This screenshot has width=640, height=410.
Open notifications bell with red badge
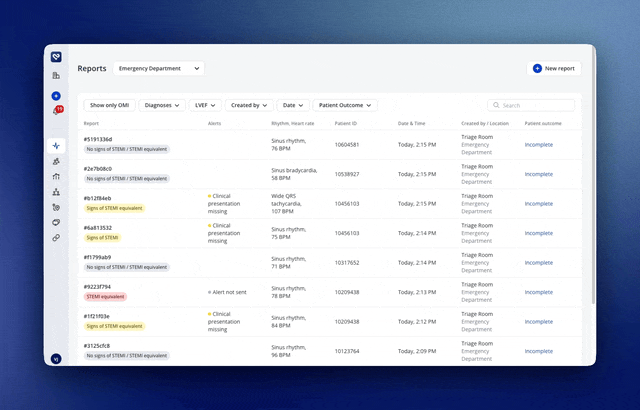(x=58, y=110)
